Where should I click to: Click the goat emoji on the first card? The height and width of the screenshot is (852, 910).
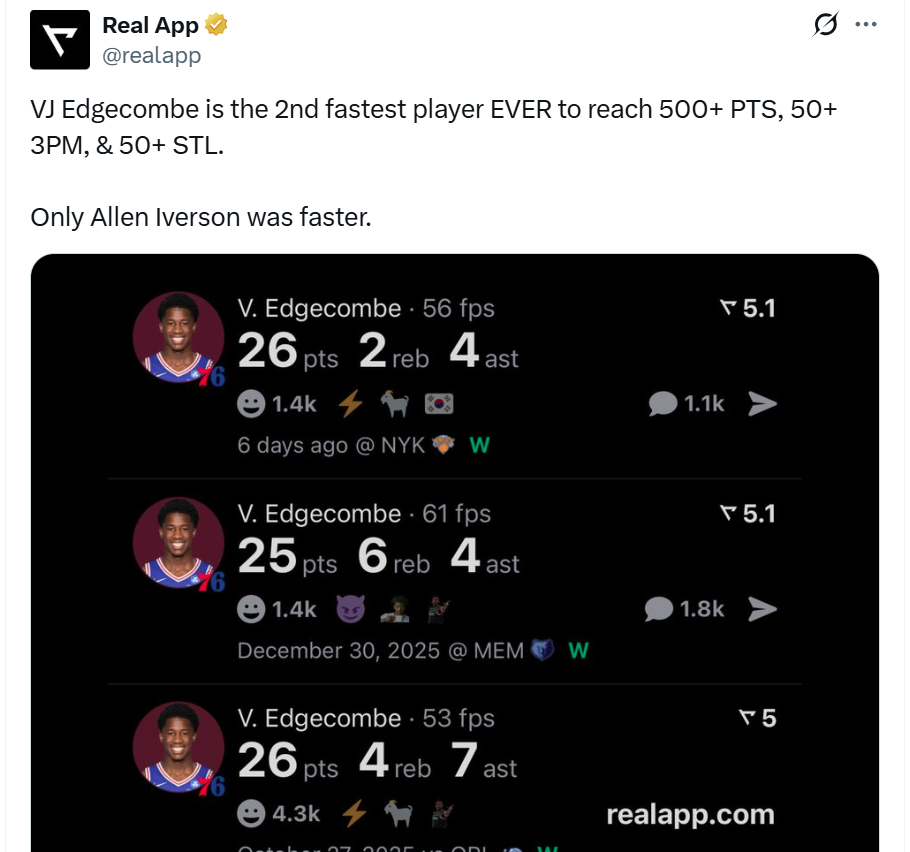(394, 404)
